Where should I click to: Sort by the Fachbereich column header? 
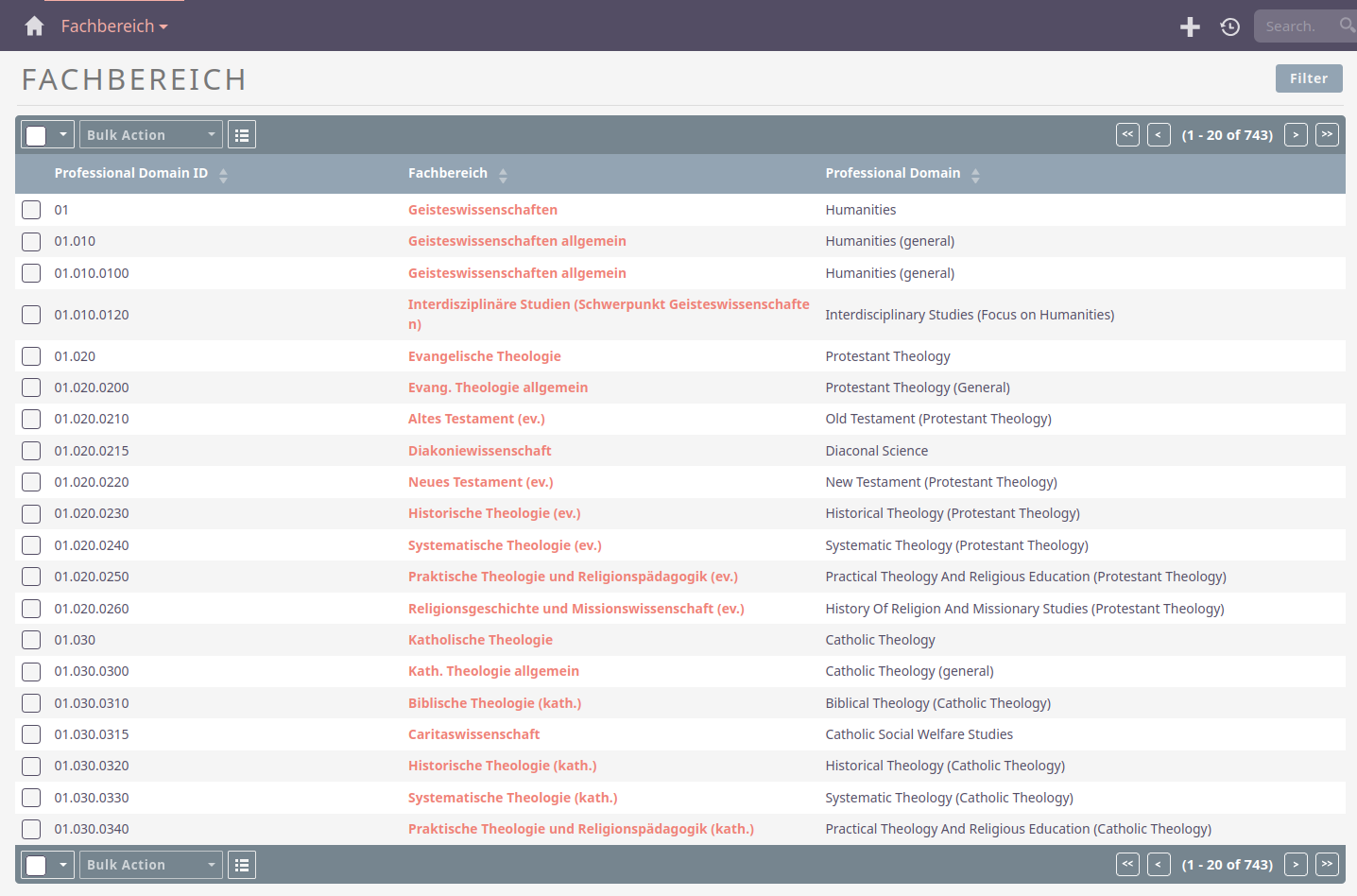pyautogui.click(x=448, y=173)
